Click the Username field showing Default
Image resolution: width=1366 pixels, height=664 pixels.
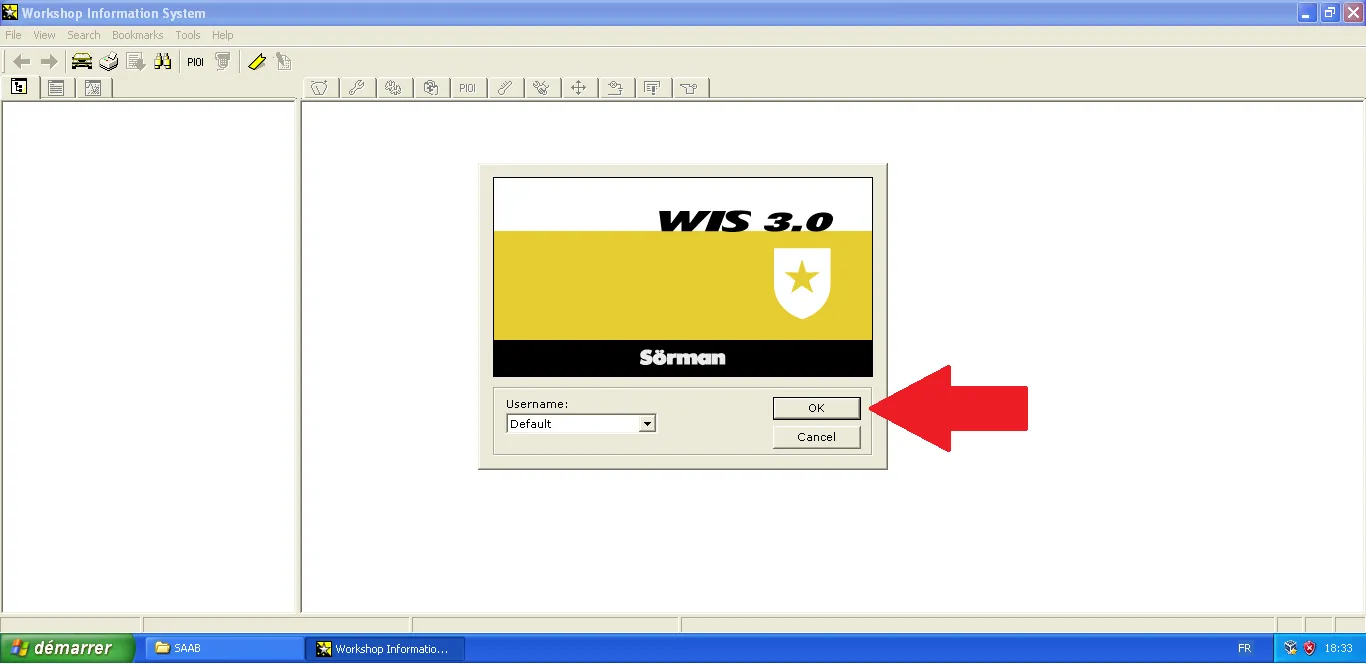[x=573, y=424]
